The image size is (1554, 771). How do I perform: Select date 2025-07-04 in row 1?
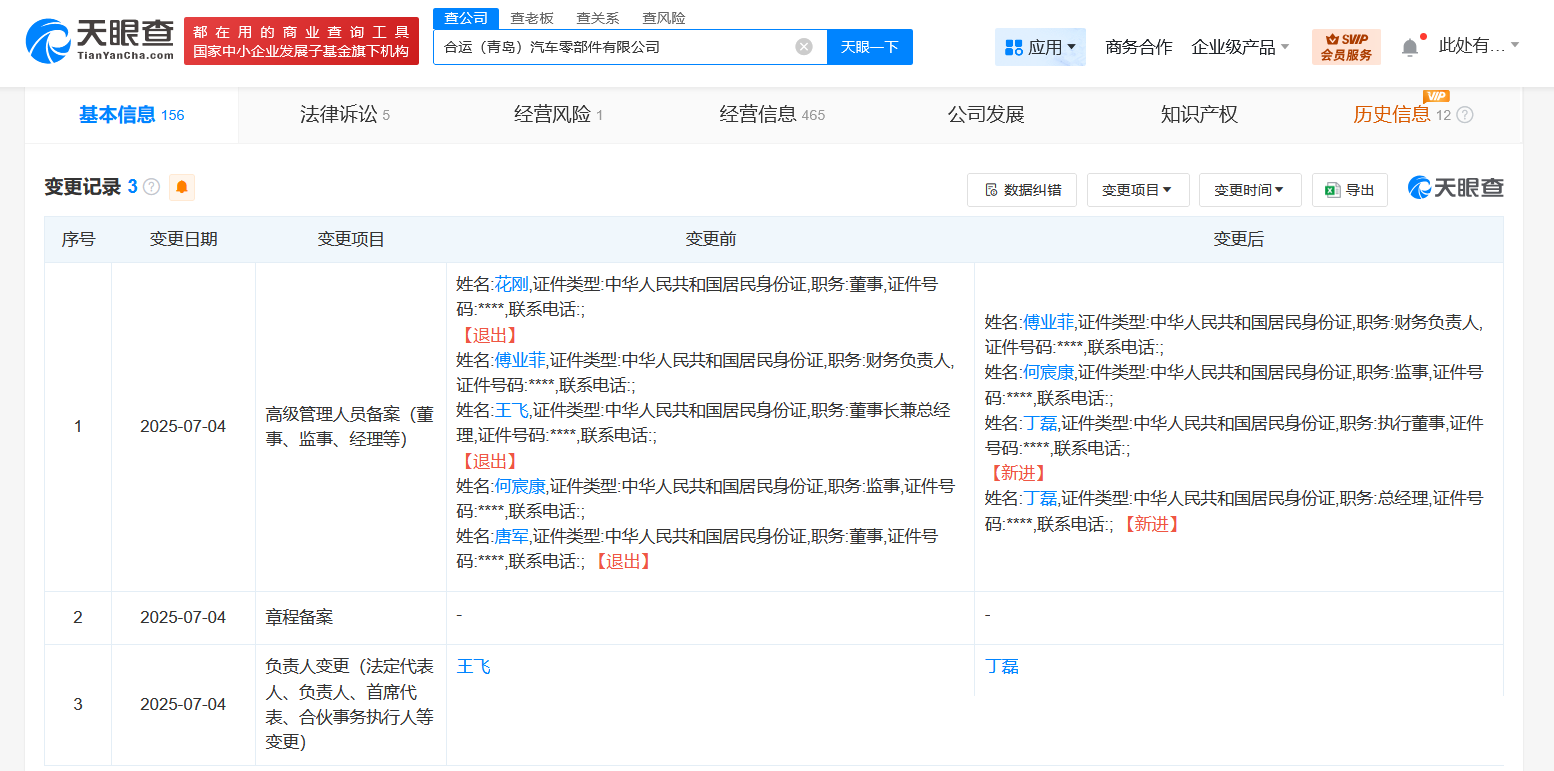[x=183, y=427]
